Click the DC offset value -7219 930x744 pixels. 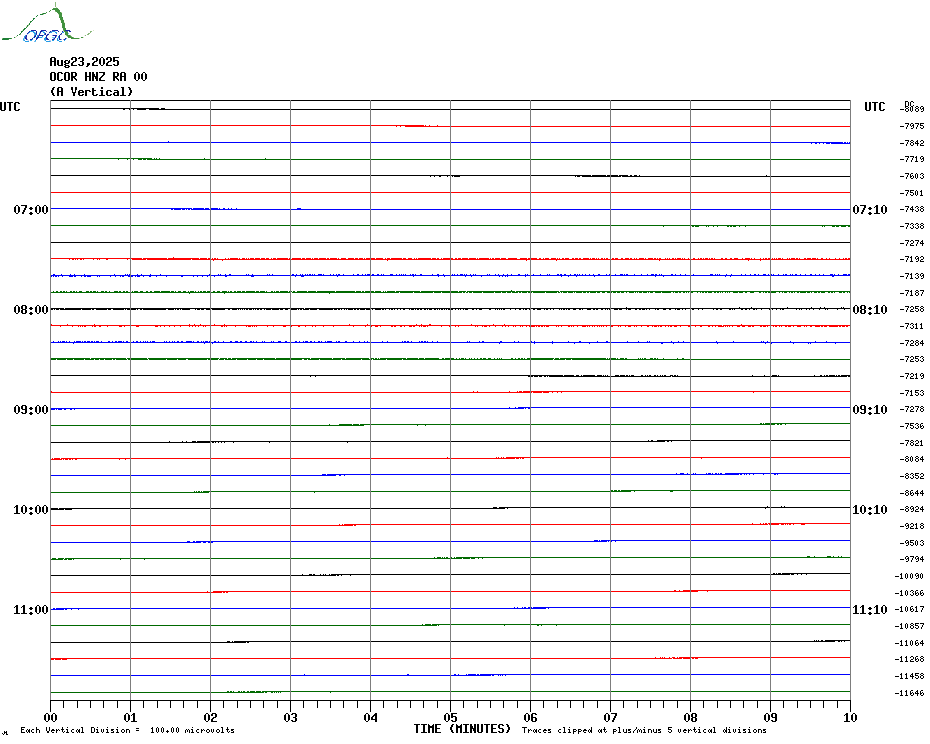point(912,376)
